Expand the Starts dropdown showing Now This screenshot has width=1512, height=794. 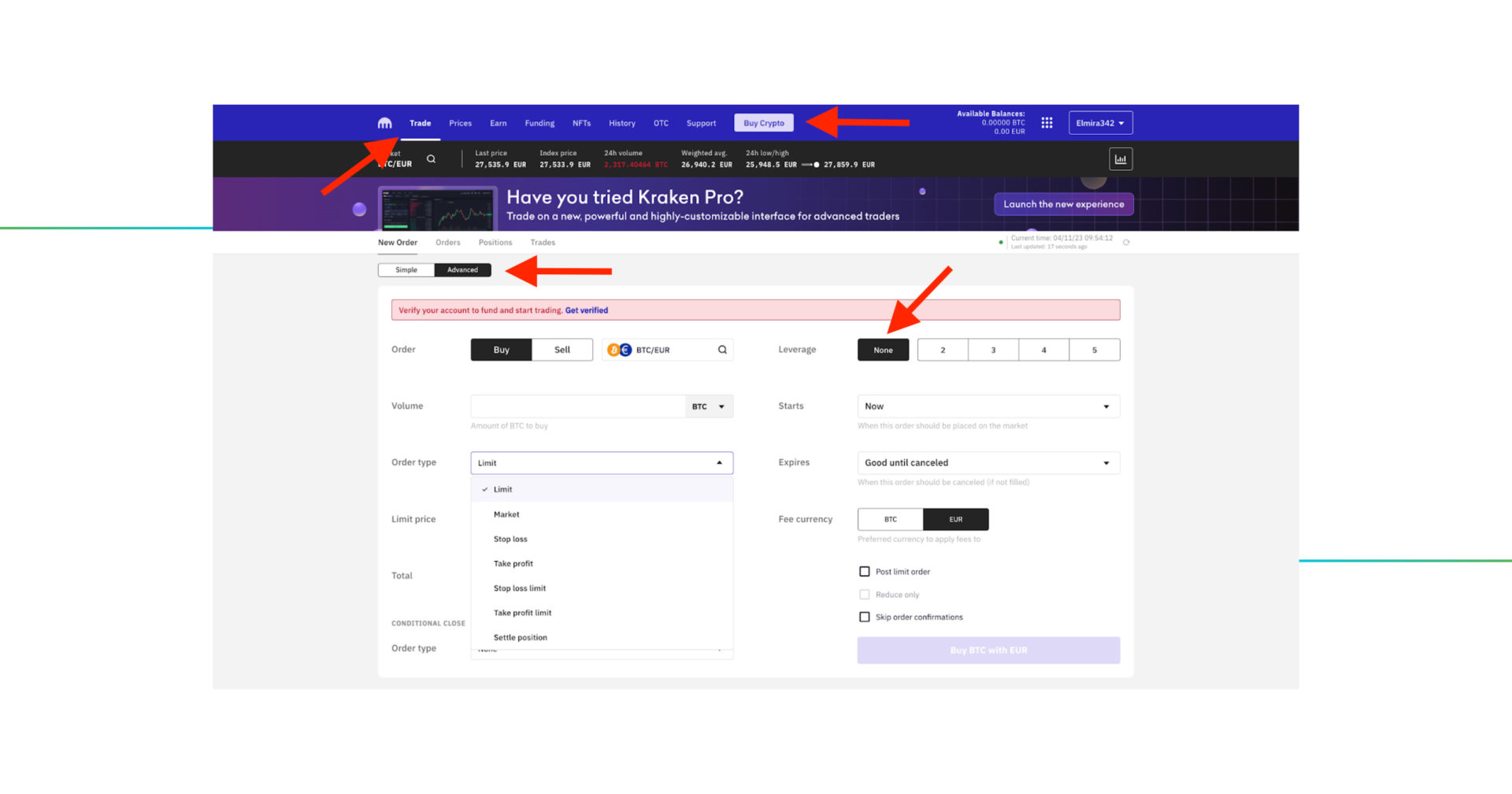[988, 406]
